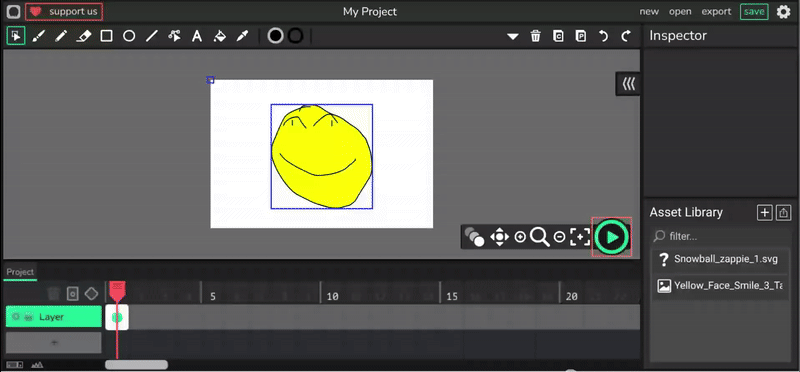Select the Text tool
800x372 pixels.
(x=197, y=36)
